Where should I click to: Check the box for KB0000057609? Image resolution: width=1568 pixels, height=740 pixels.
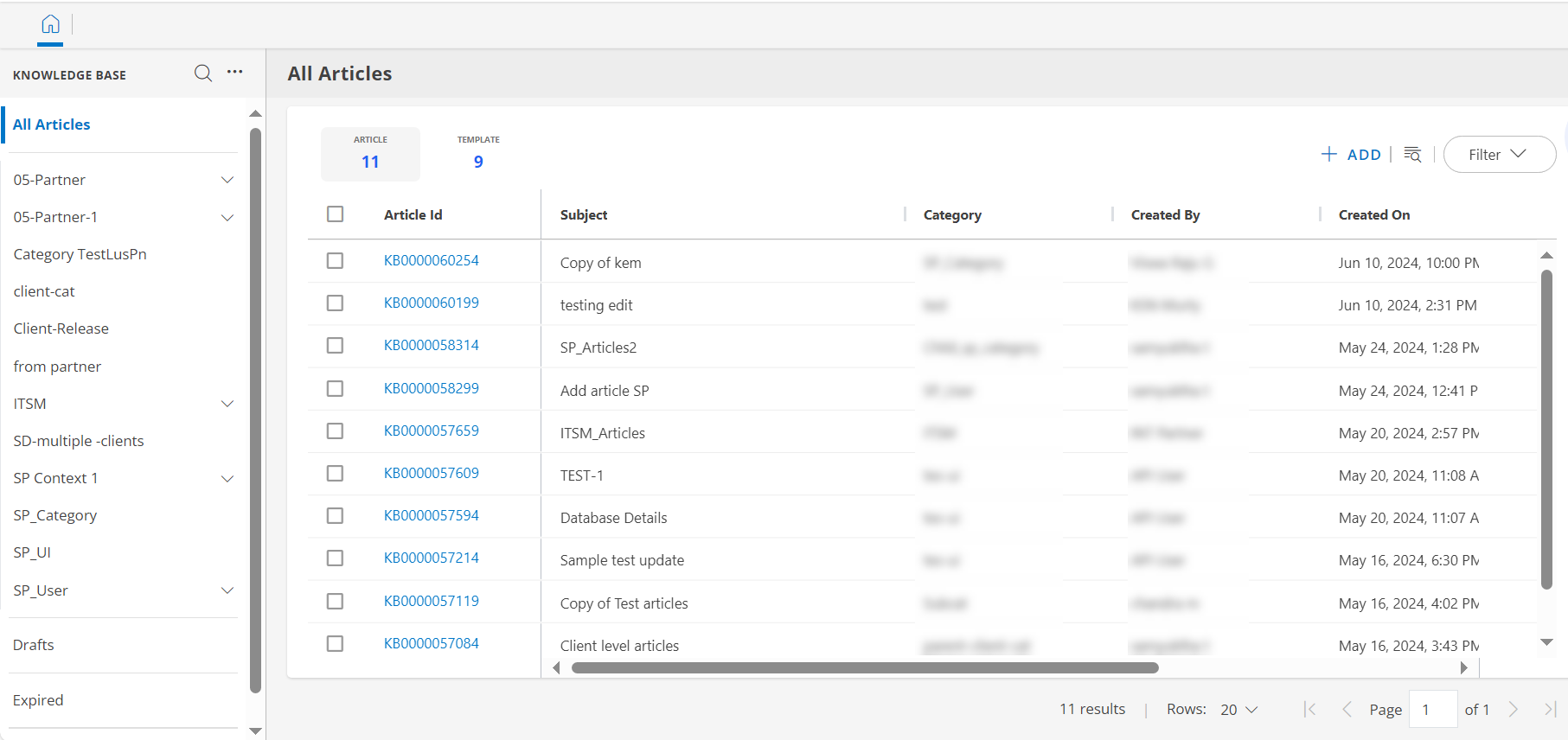336,473
